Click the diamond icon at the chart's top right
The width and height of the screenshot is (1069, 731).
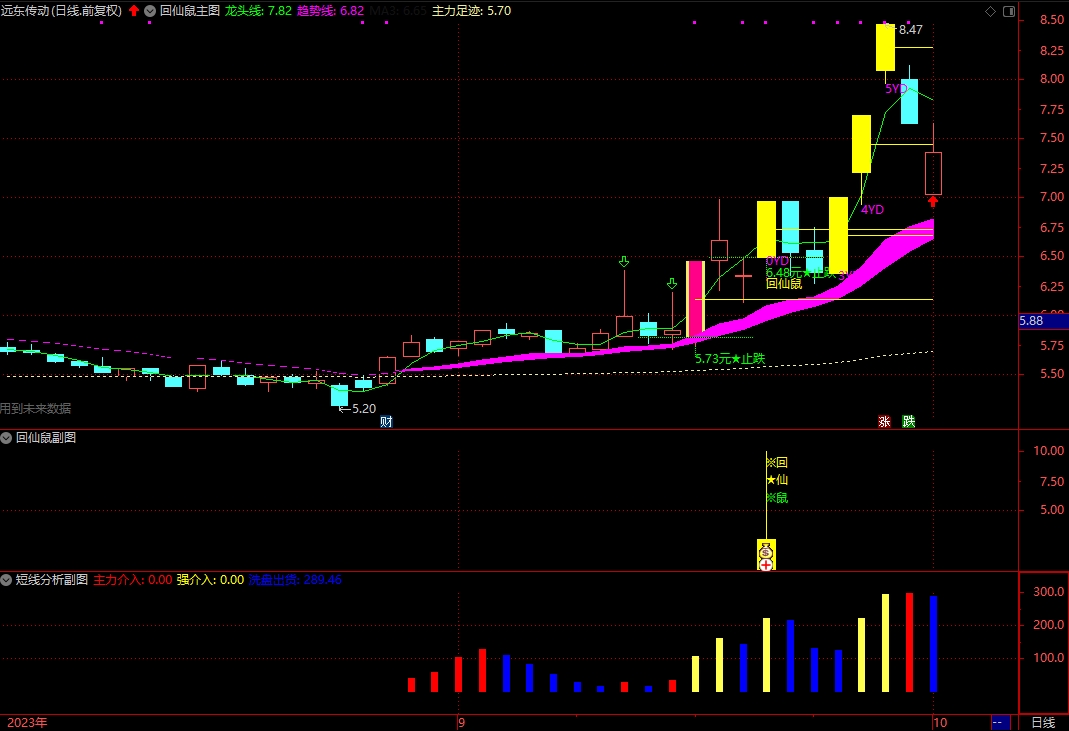tap(991, 11)
